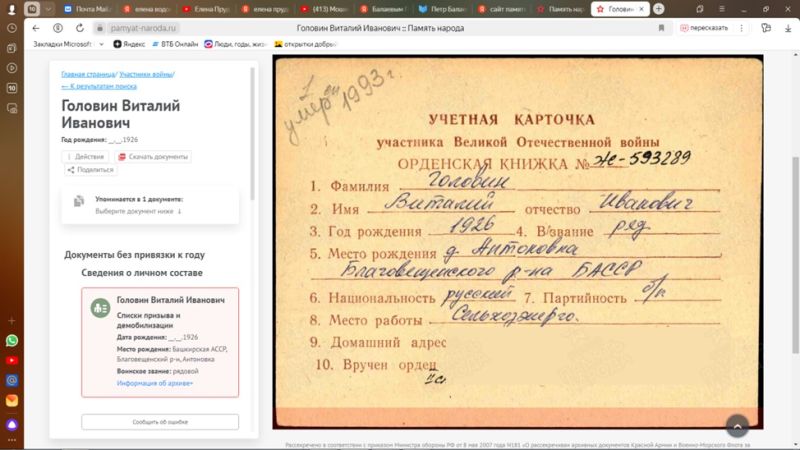The height and width of the screenshot is (450, 800).
Task: Click the scanned учетная карточка image
Action: click(518, 242)
